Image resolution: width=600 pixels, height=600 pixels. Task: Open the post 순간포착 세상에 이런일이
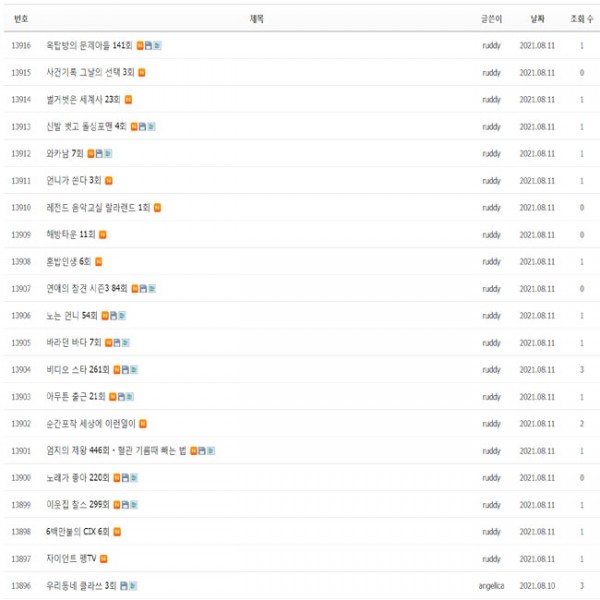click(91, 423)
